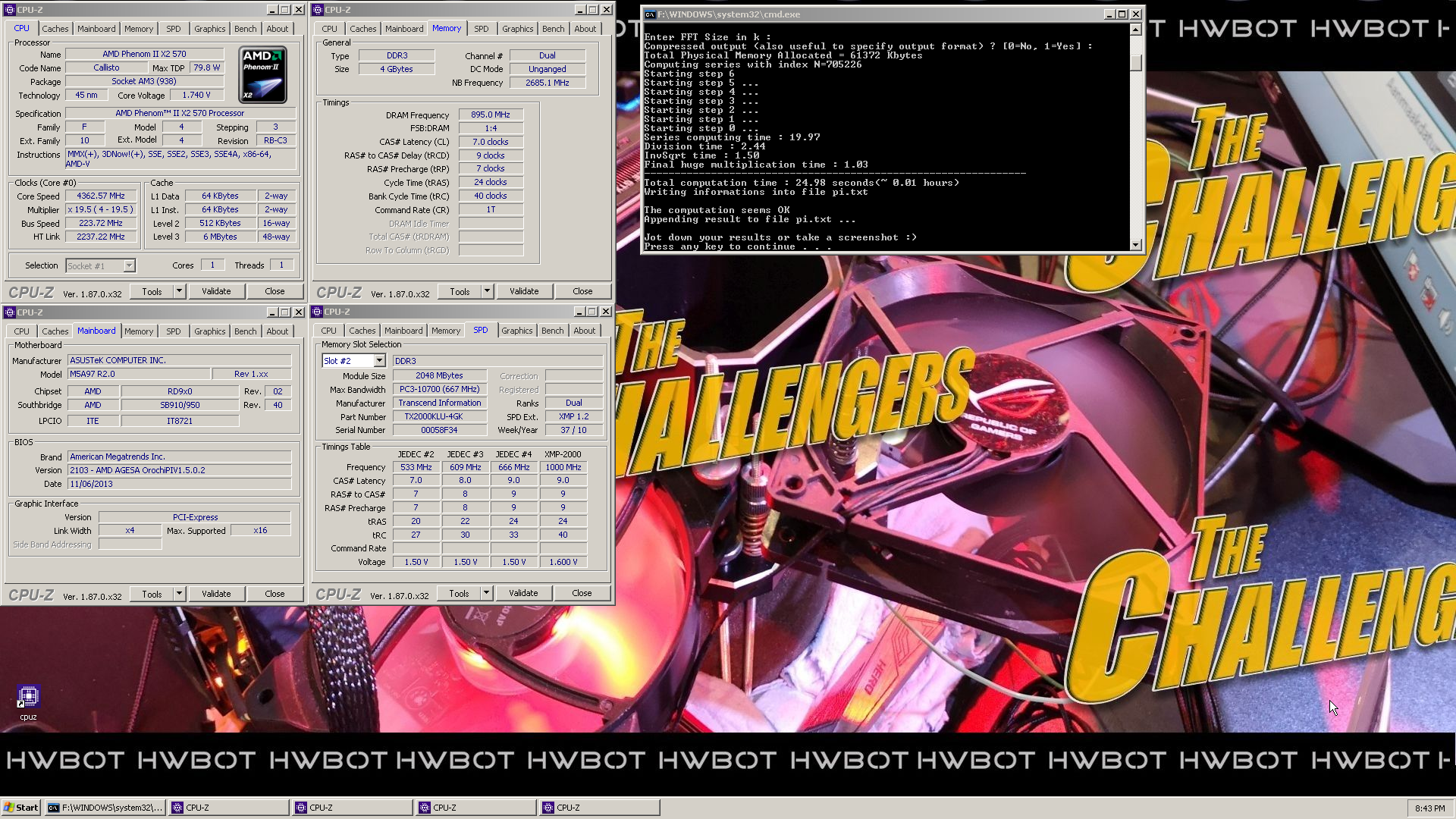This screenshot has width=1456, height=819.
Task: Click Close button in Mainboard window
Action: (275, 594)
